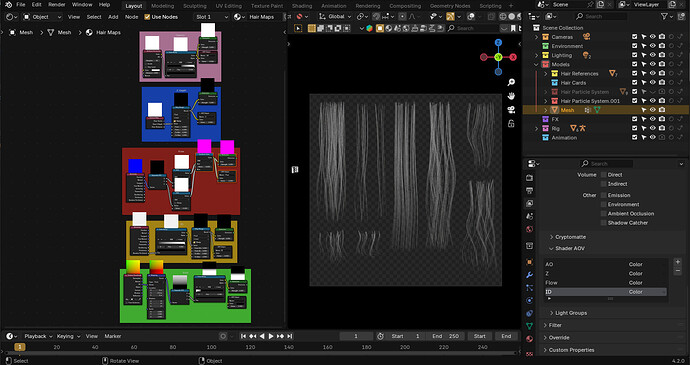690x365 pixels.
Task: Open the Slot 1 material slot dropdown
Action: pyautogui.click(x=212, y=17)
